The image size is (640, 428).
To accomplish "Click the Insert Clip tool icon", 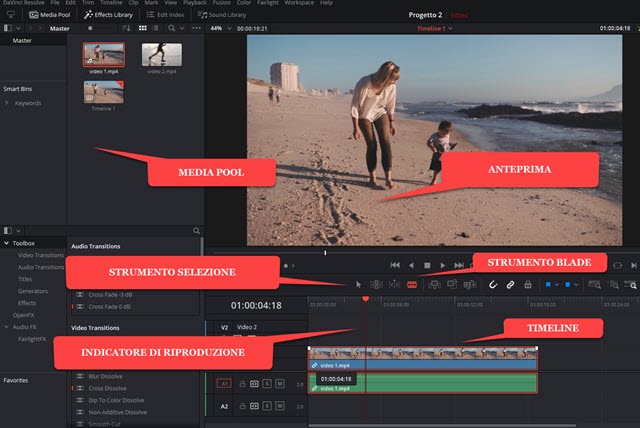I will click(434, 284).
